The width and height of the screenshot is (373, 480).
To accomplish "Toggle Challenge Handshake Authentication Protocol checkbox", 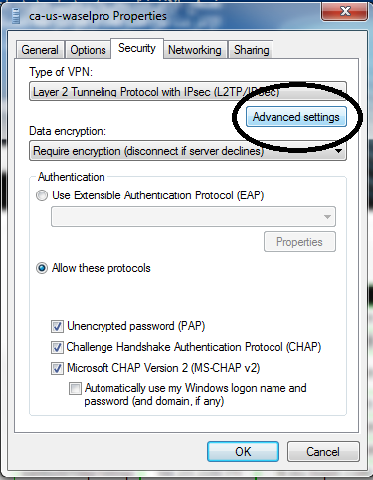I will click(x=57, y=347).
